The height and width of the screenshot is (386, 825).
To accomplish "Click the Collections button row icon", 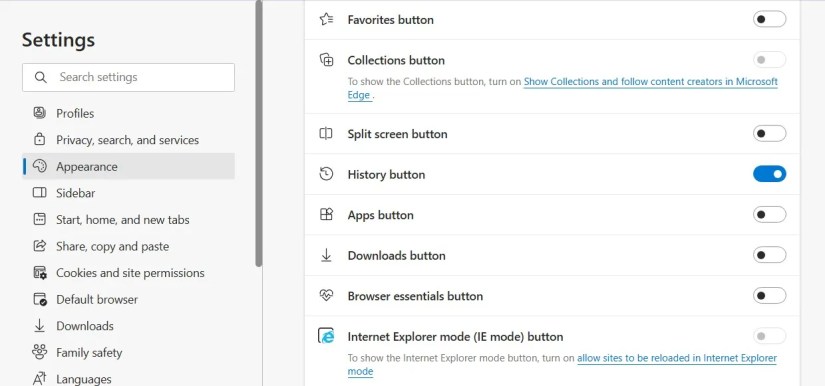I will pyautogui.click(x=327, y=60).
